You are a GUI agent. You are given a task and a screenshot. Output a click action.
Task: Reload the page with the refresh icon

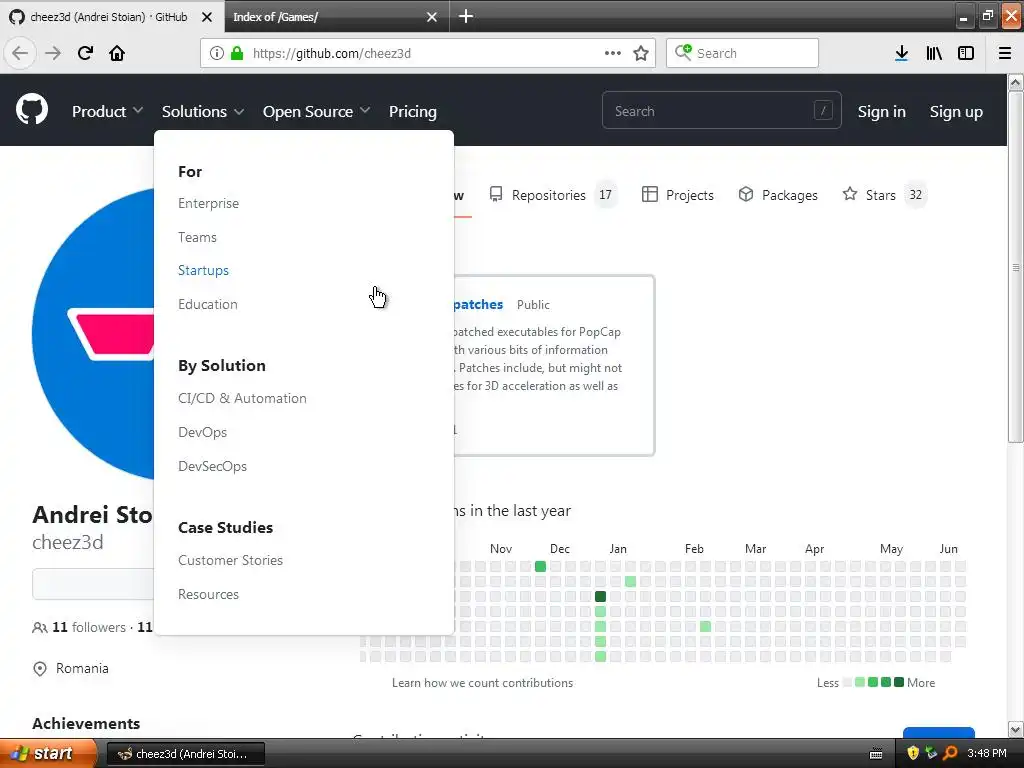point(85,53)
